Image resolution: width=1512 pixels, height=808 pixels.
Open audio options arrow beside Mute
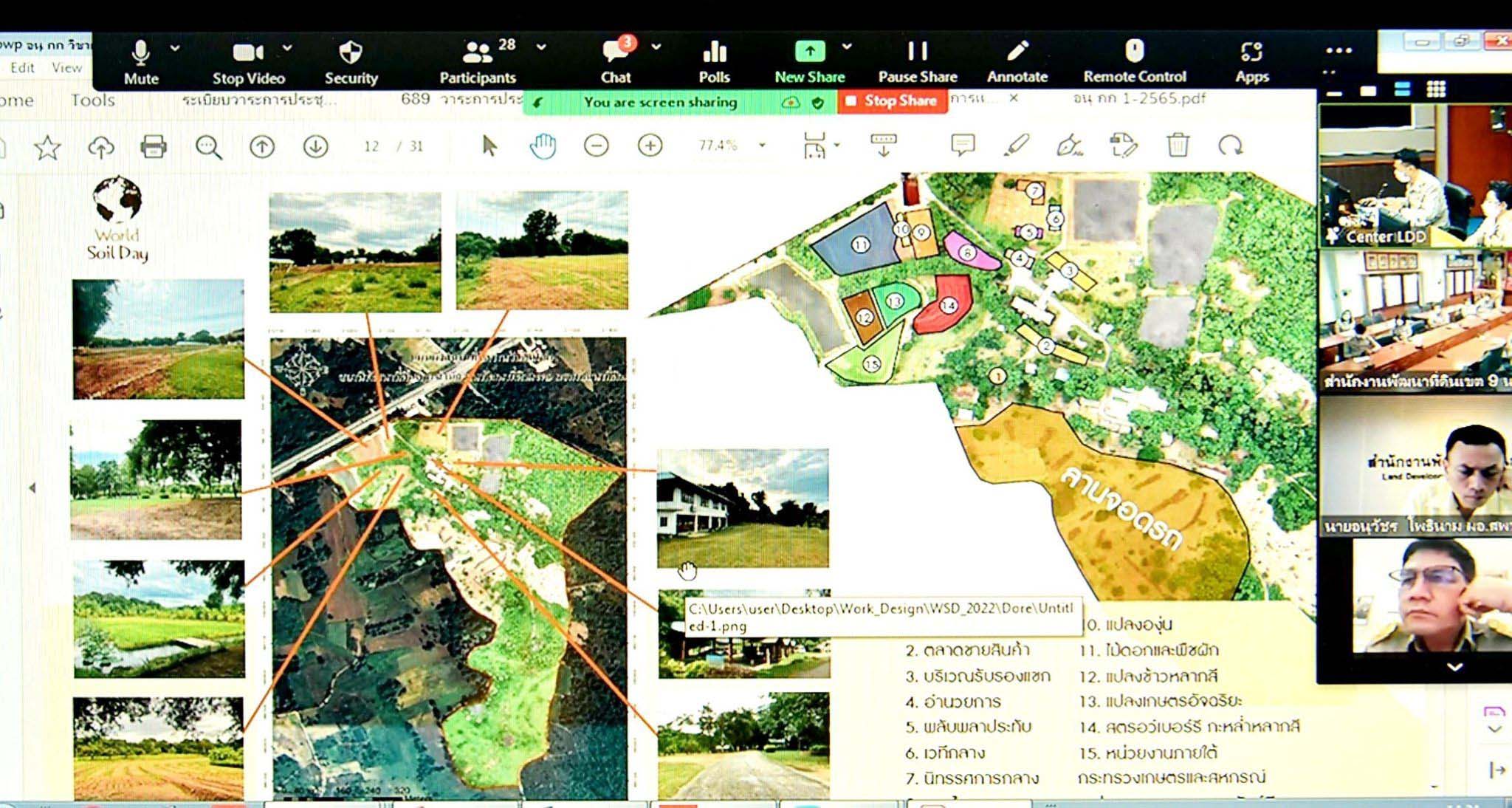pyautogui.click(x=175, y=48)
